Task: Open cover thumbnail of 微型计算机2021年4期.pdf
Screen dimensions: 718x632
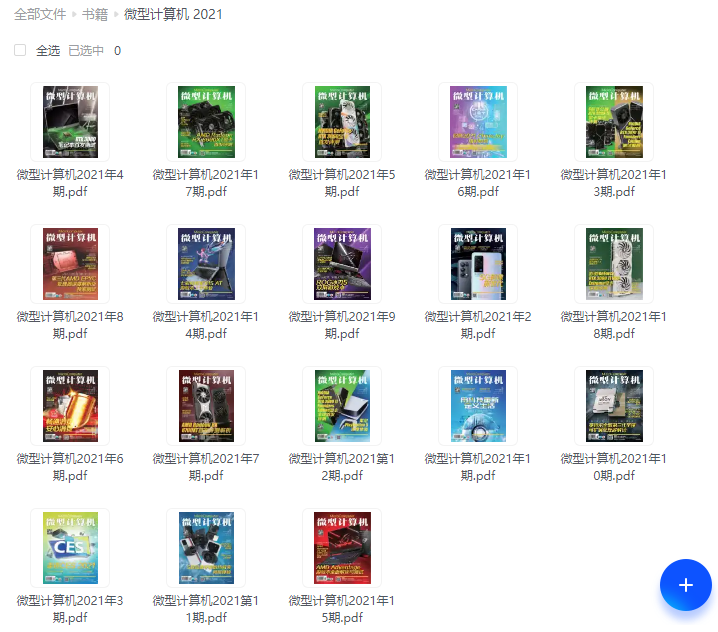Action: tap(70, 122)
